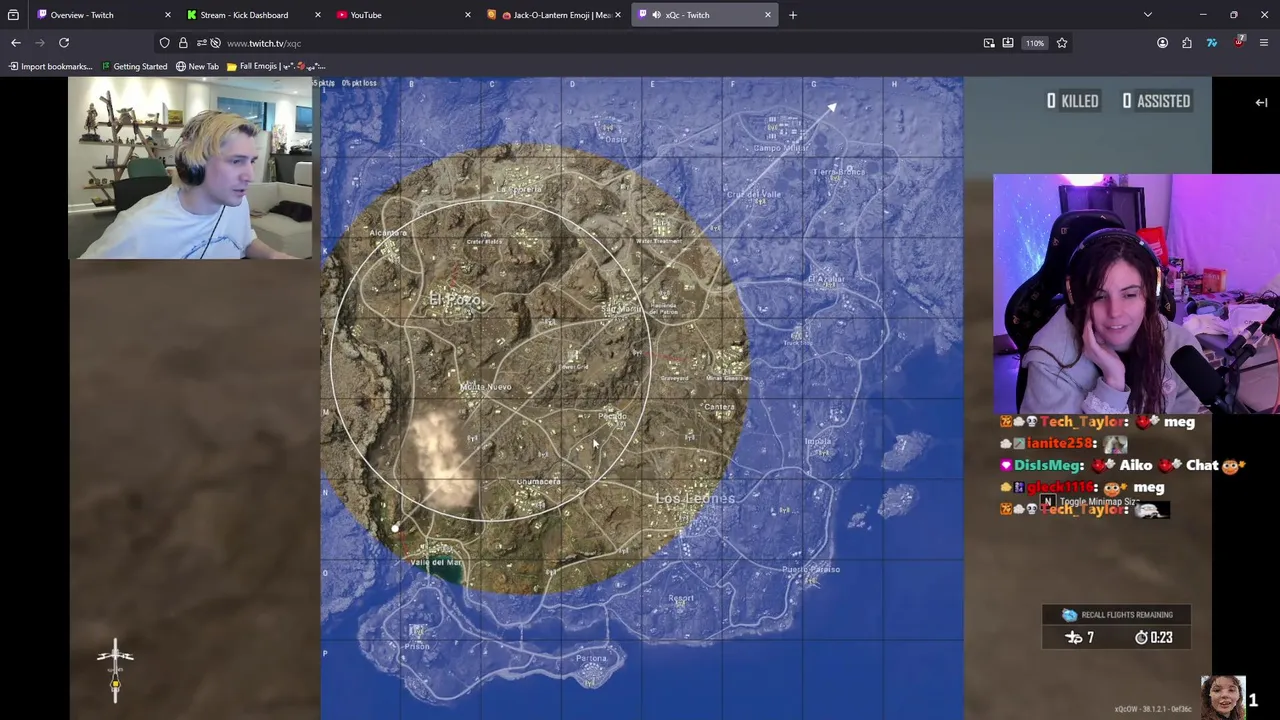The height and width of the screenshot is (720, 1280).
Task: Open picture-in-picture icon in address bar
Action: pos(989,43)
